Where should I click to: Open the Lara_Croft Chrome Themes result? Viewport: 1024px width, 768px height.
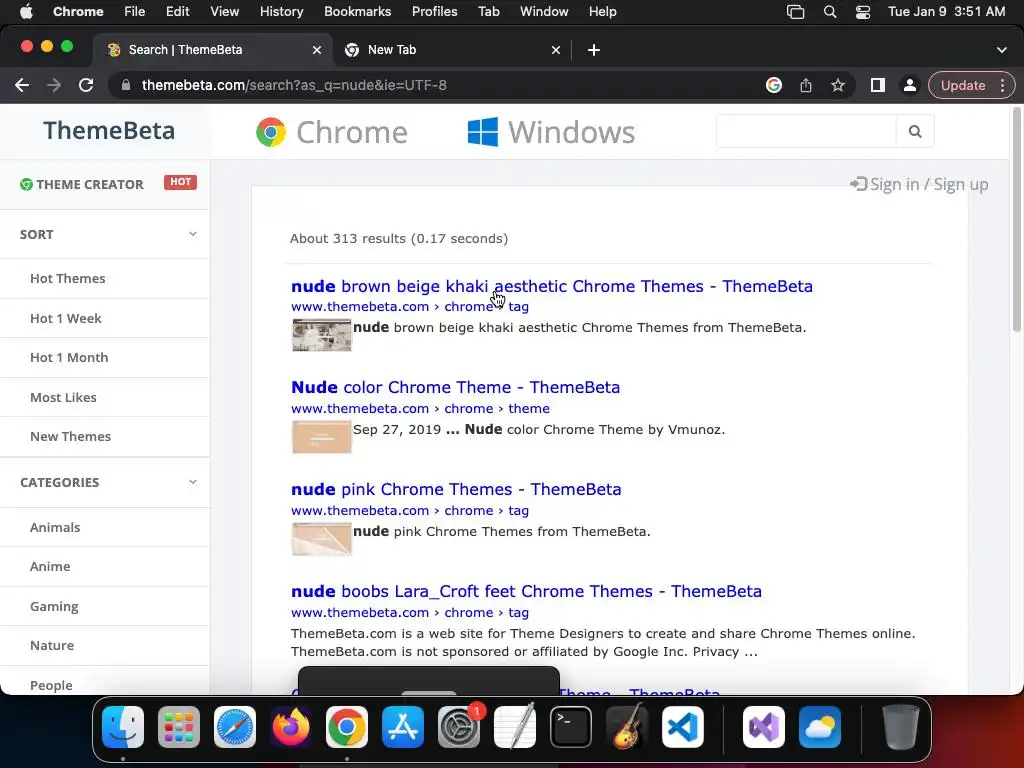(x=526, y=592)
